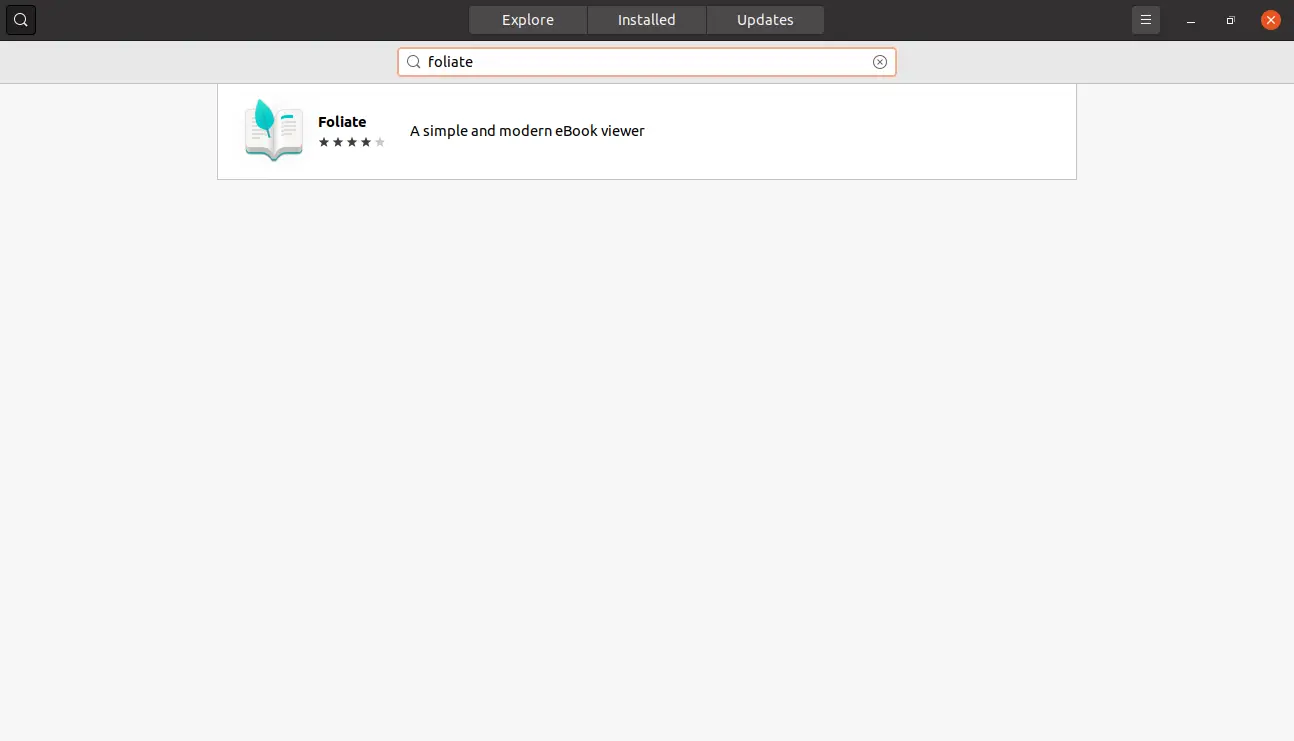Close the Software window
1294x741 pixels.
coord(1271,20)
